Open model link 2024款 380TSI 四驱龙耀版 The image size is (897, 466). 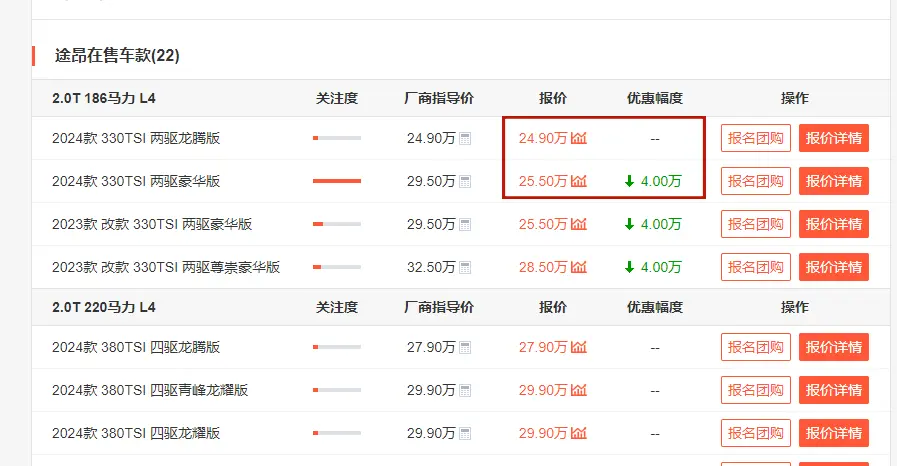point(136,433)
